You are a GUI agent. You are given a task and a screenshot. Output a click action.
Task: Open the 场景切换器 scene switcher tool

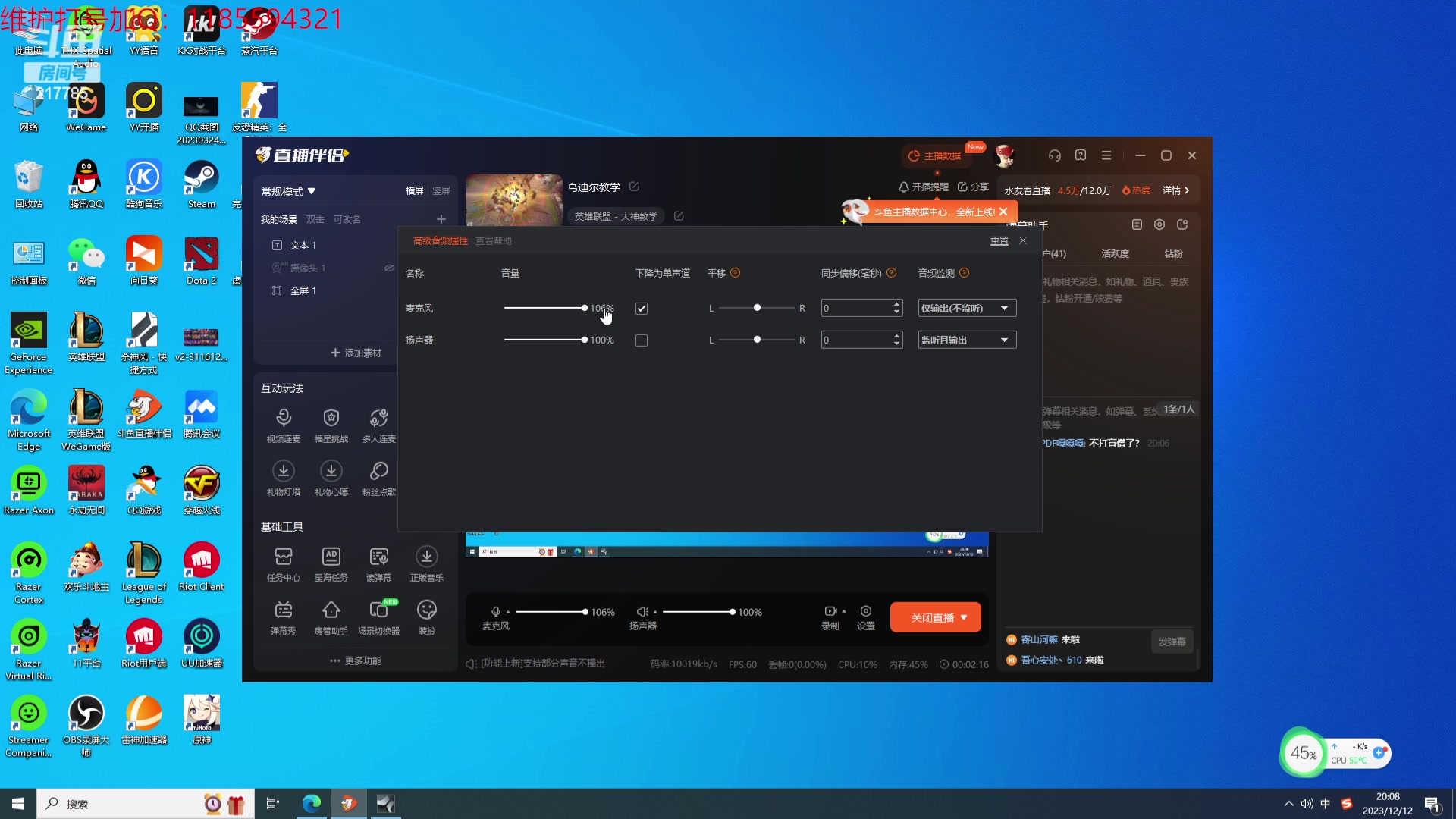point(378,610)
